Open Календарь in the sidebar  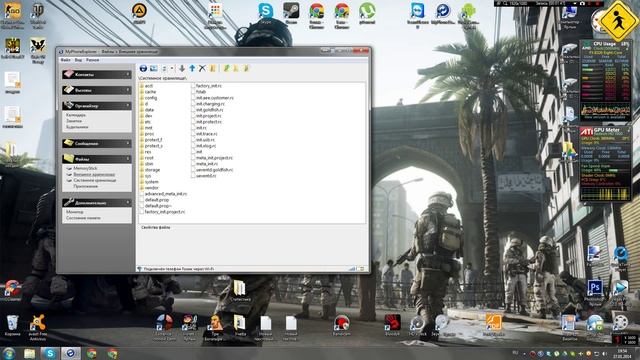coord(76,115)
